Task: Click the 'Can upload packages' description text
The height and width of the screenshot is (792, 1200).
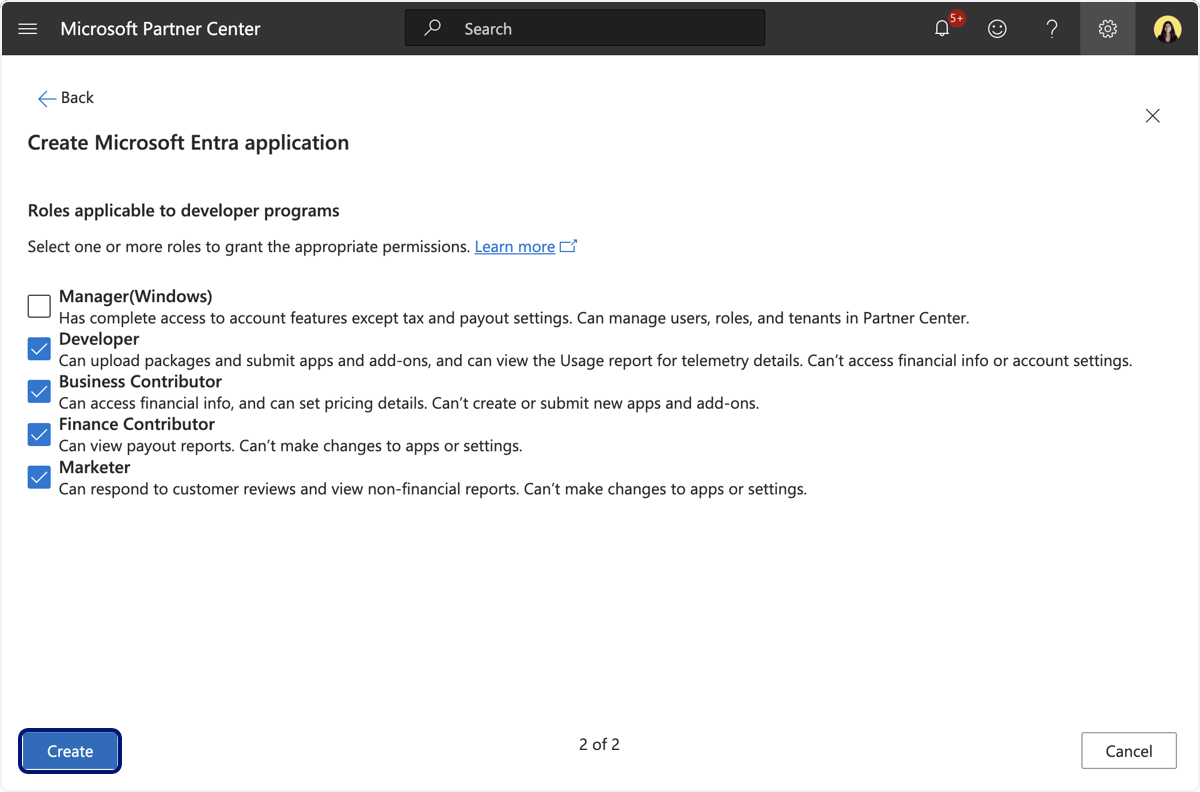Action: click(596, 361)
